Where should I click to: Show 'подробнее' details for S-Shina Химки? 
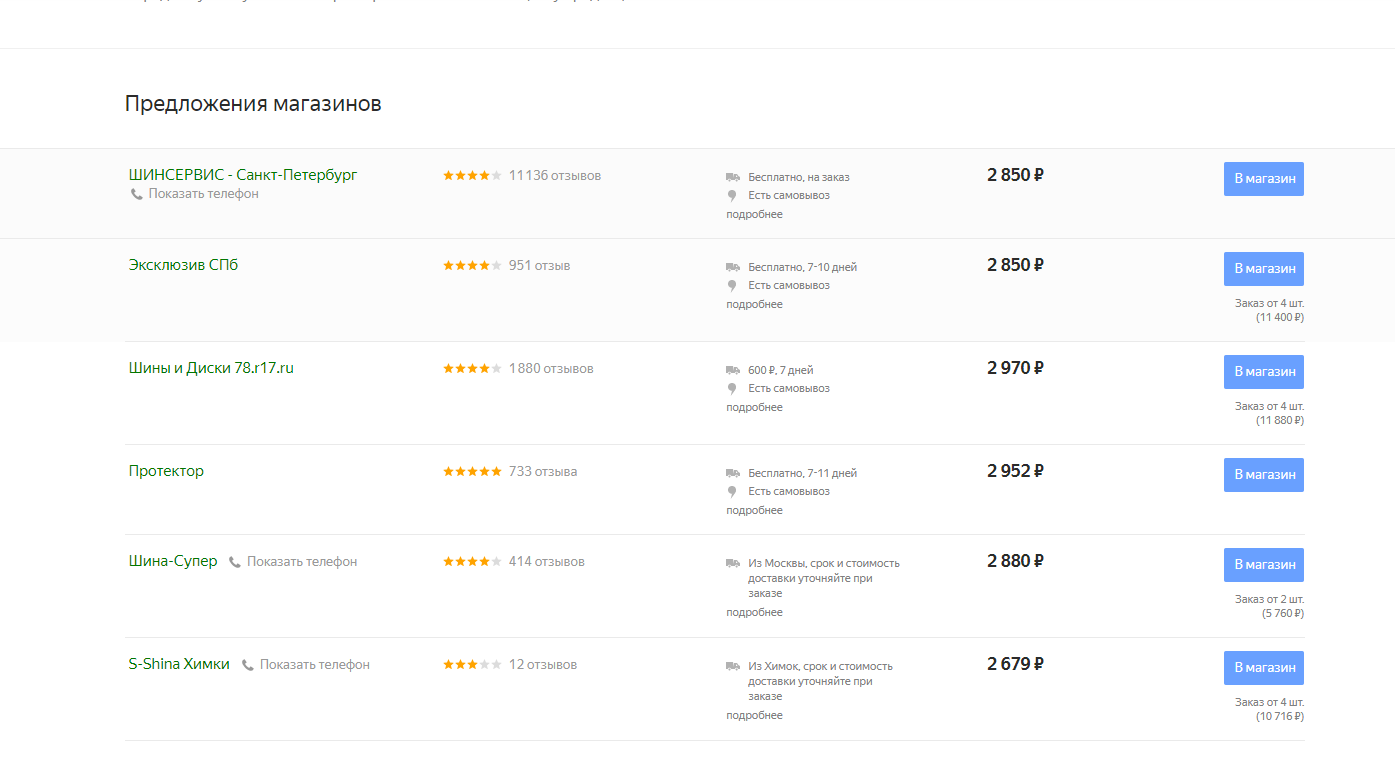754,716
